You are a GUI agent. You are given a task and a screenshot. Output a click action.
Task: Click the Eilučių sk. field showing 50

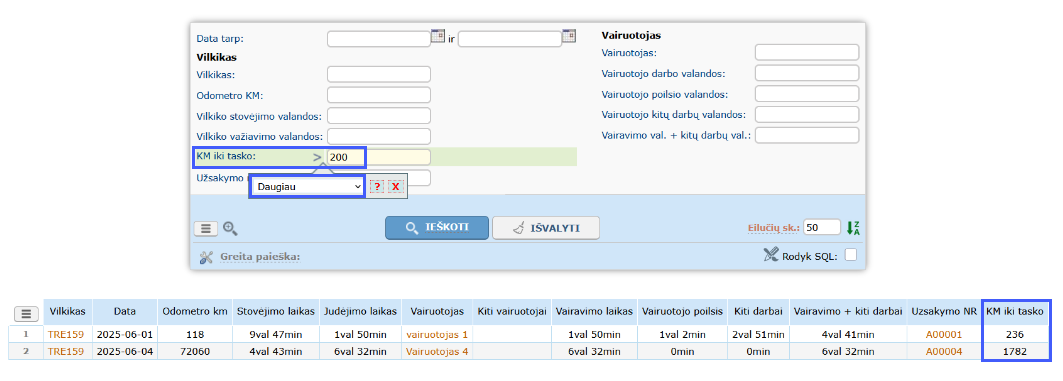(822, 228)
